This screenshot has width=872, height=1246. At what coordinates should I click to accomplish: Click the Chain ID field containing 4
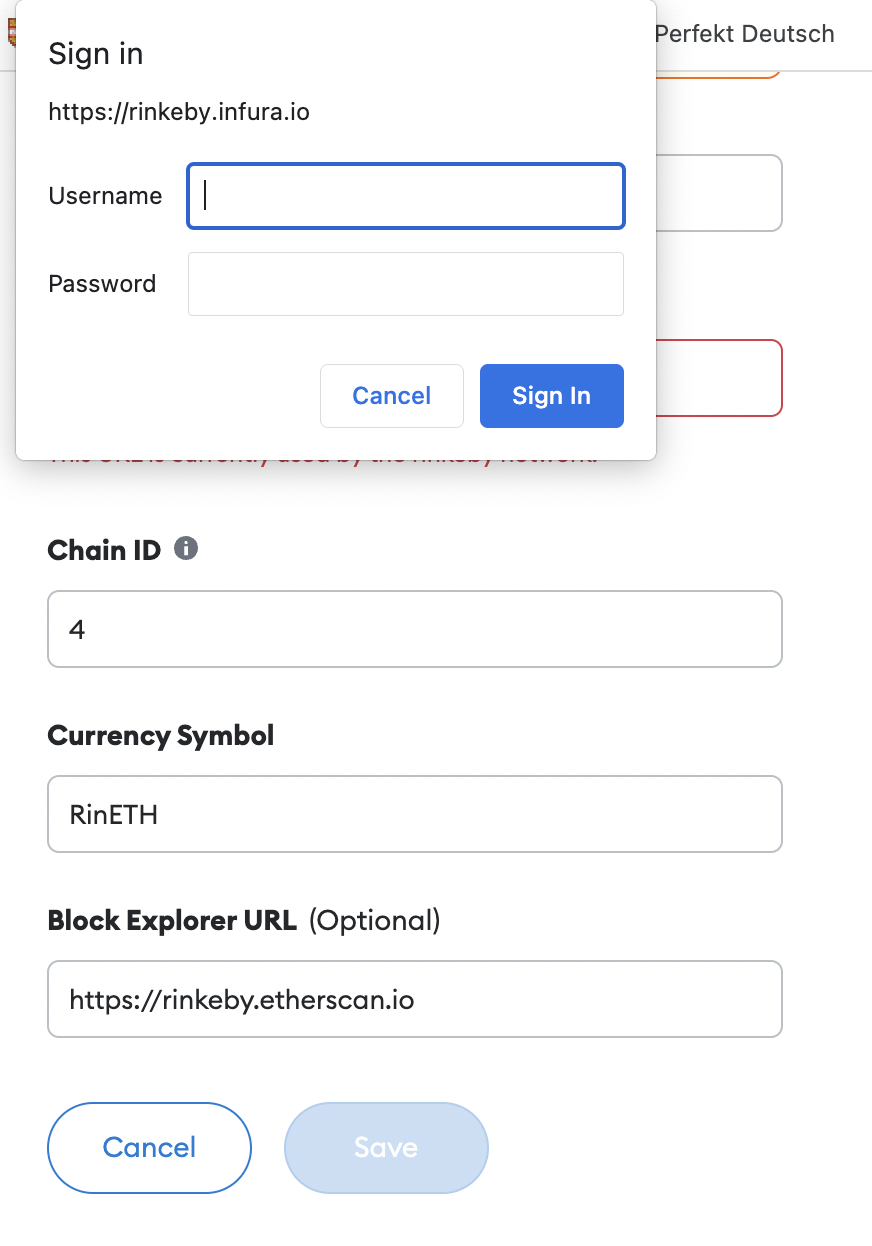tap(414, 629)
